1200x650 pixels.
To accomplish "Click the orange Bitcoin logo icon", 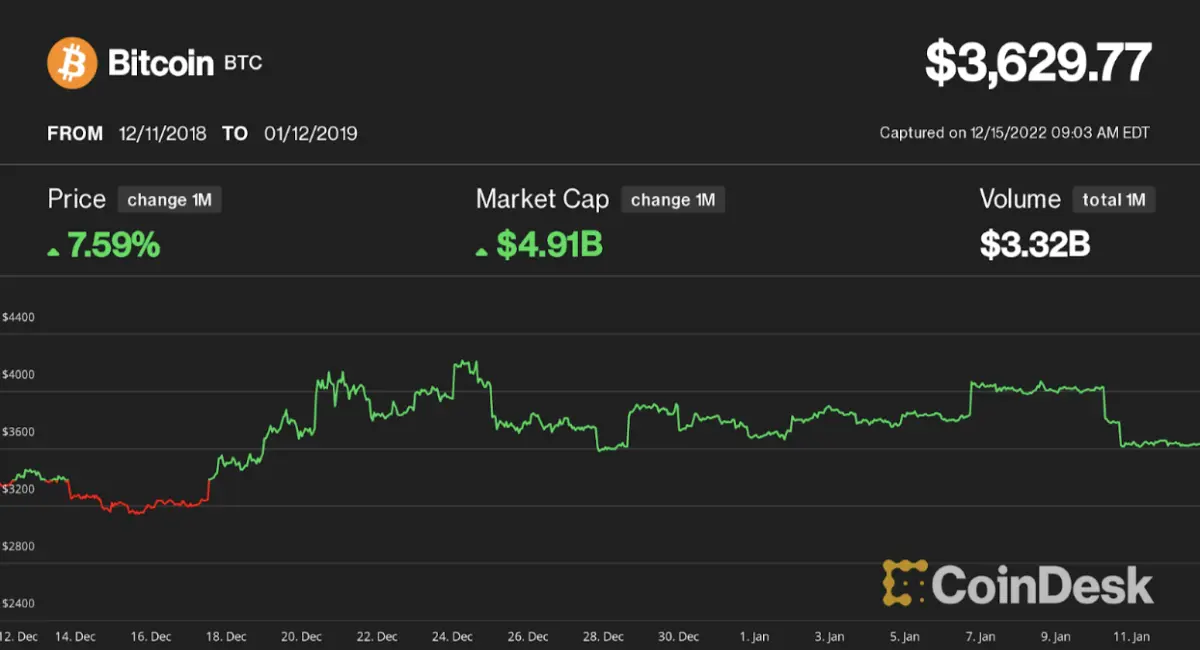I will point(72,63).
